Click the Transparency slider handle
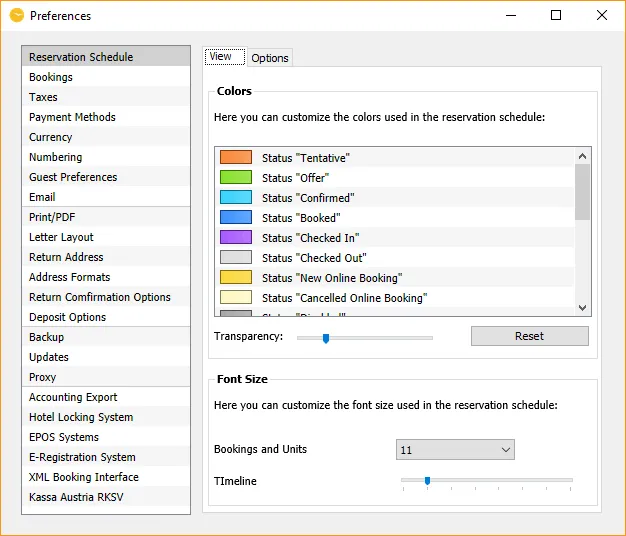This screenshot has width=626, height=536. click(326, 338)
